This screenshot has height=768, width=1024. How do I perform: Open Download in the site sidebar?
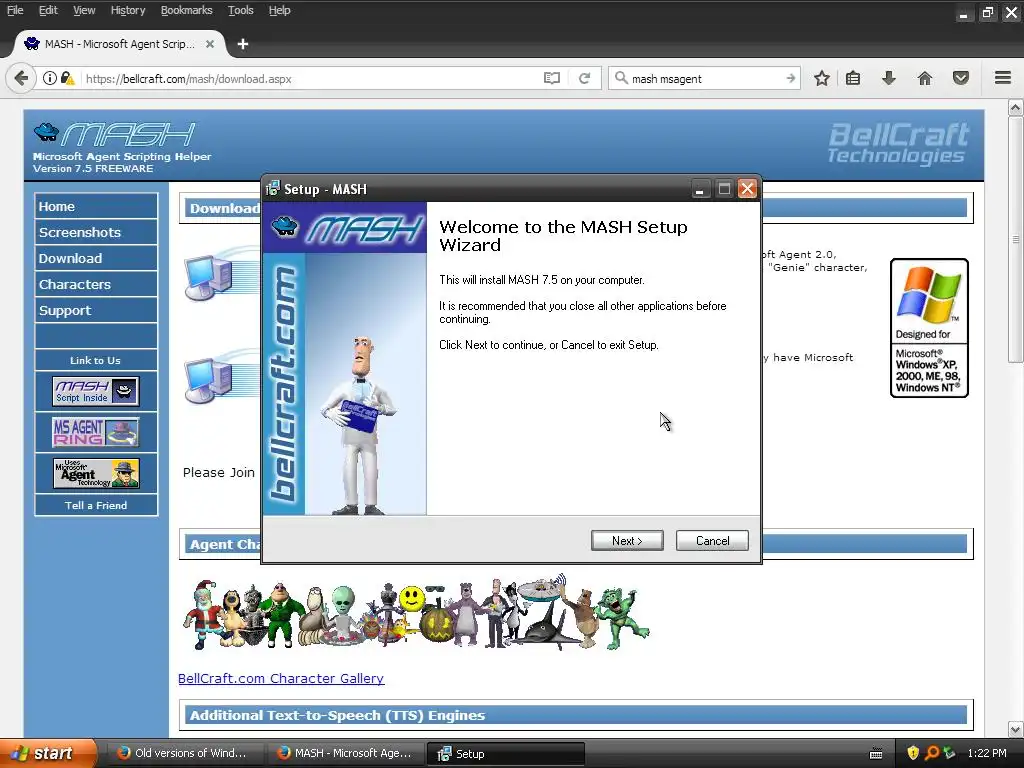[x=96, y=259]
